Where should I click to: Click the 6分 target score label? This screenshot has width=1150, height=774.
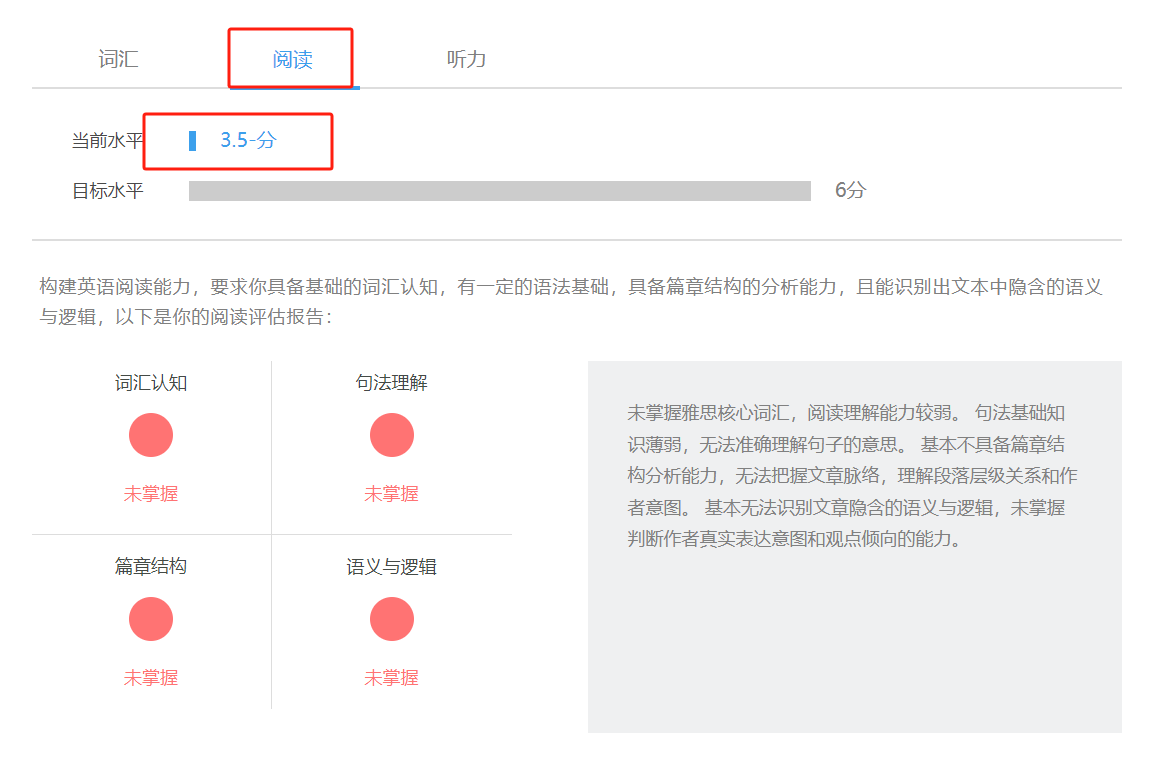click(x=851, y=189)
